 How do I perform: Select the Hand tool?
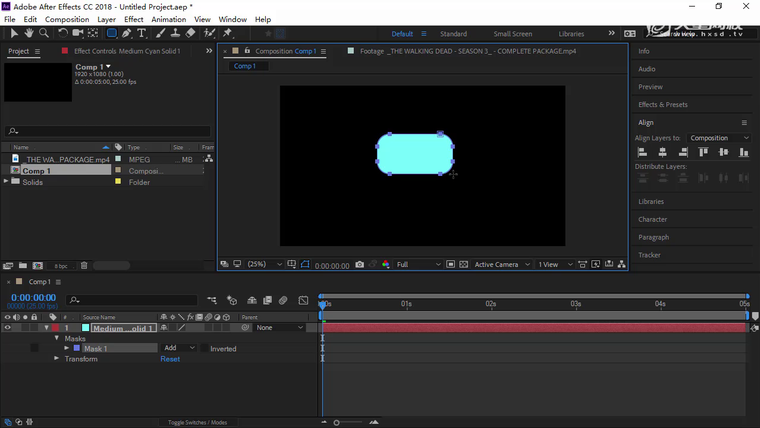(x=29, y=33)
